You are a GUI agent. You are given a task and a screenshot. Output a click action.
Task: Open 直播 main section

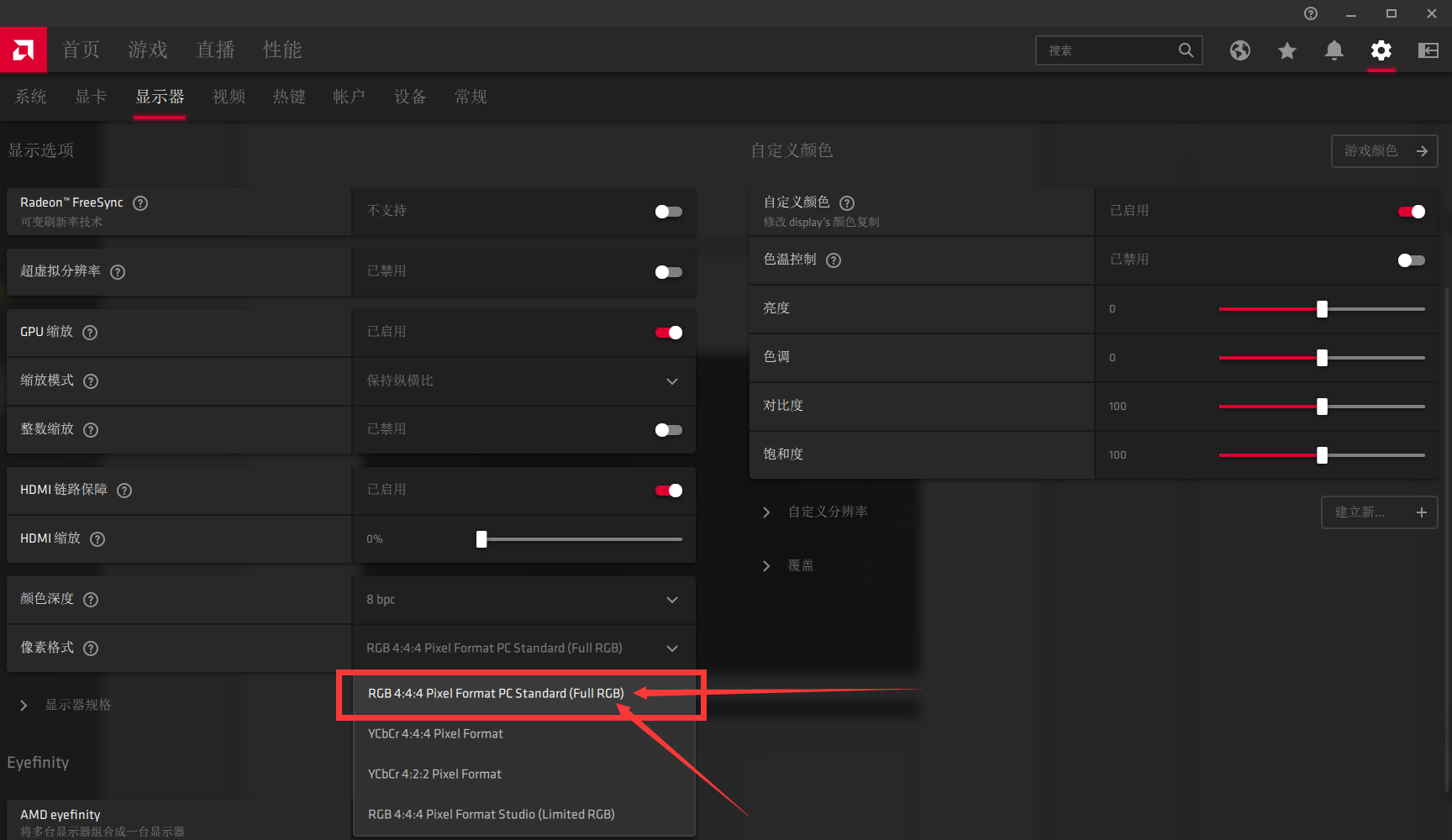click(215, 50)
